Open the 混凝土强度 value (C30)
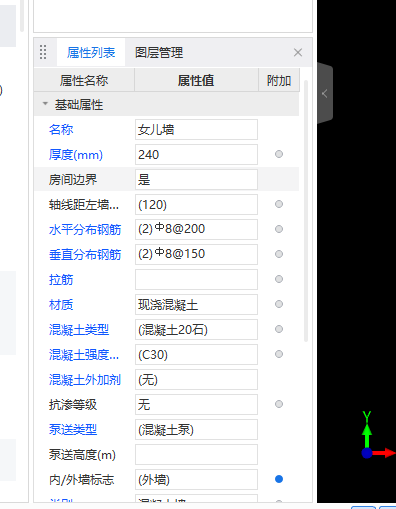The width and height of the screenshot is (396, 509). point(196,355)
